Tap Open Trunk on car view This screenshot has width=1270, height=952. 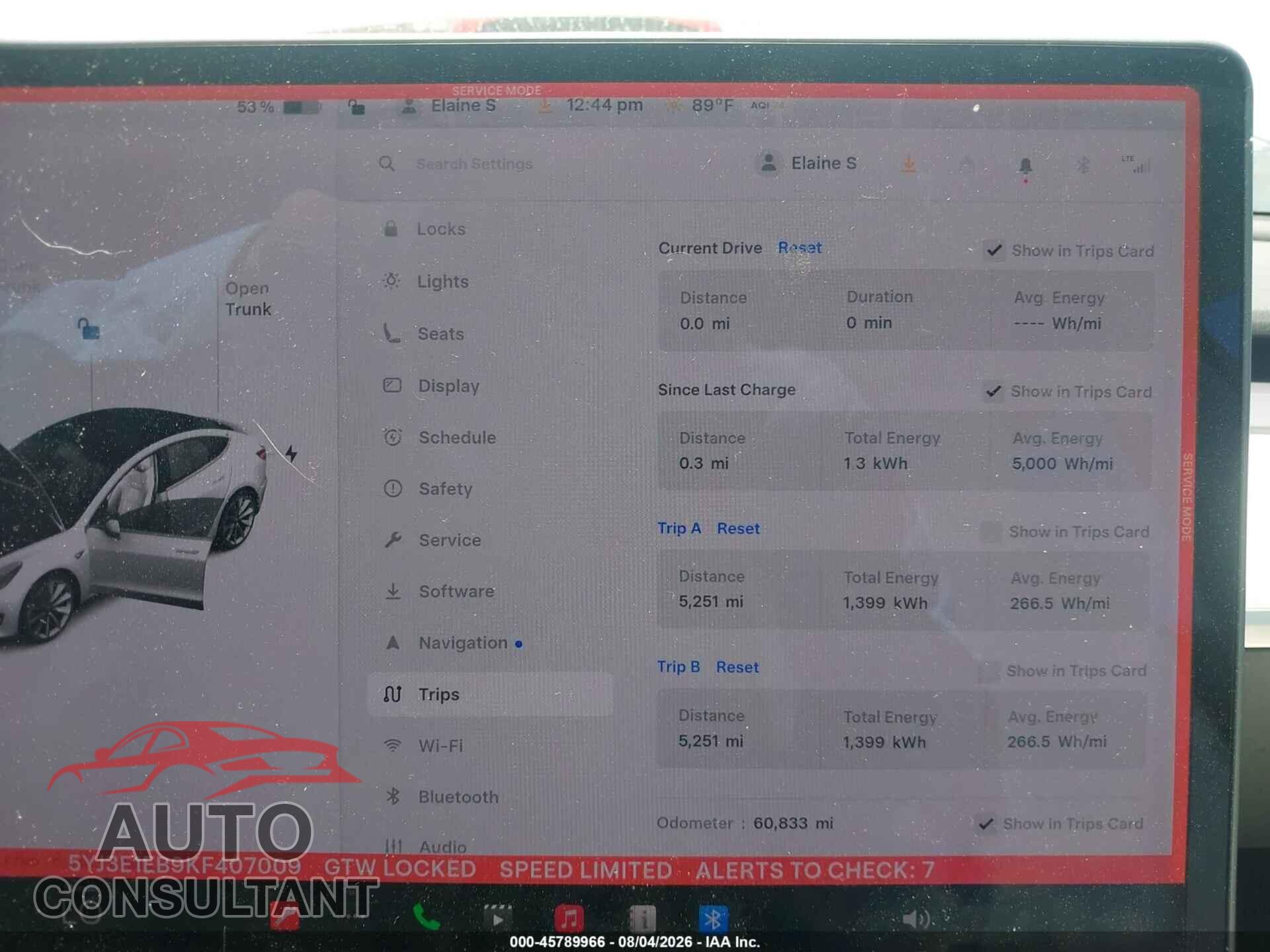point(248,299)
